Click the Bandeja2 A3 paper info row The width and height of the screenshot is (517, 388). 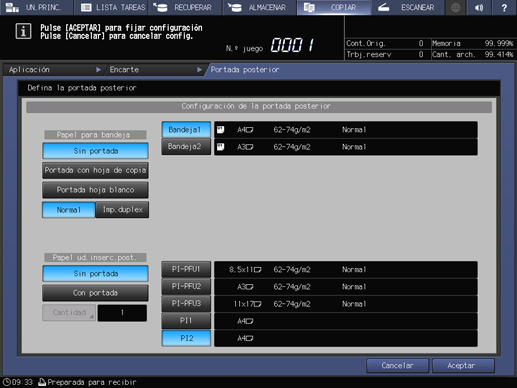(x=346, y=147)
